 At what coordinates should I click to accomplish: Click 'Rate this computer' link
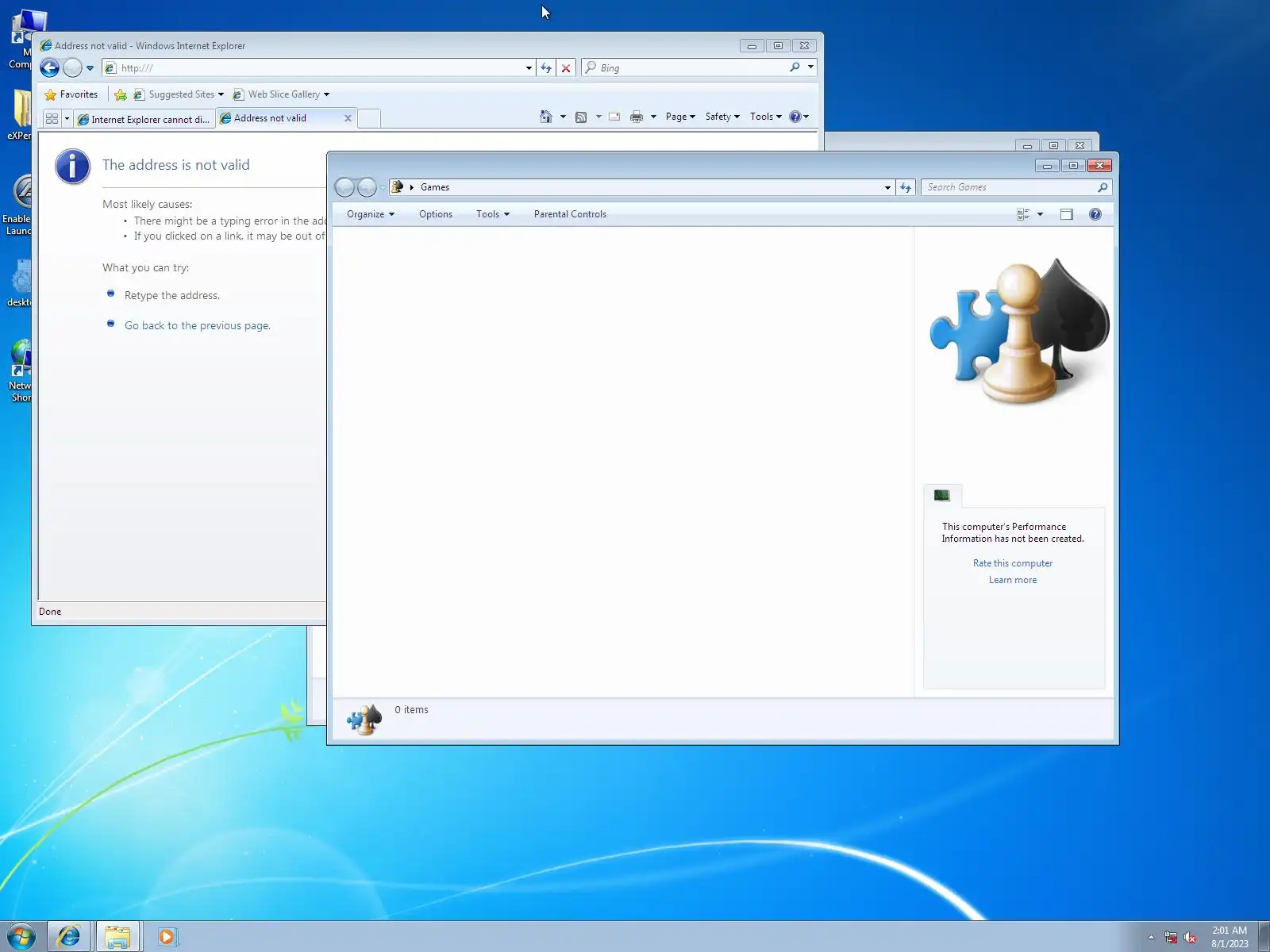[x=1013, y=563]
